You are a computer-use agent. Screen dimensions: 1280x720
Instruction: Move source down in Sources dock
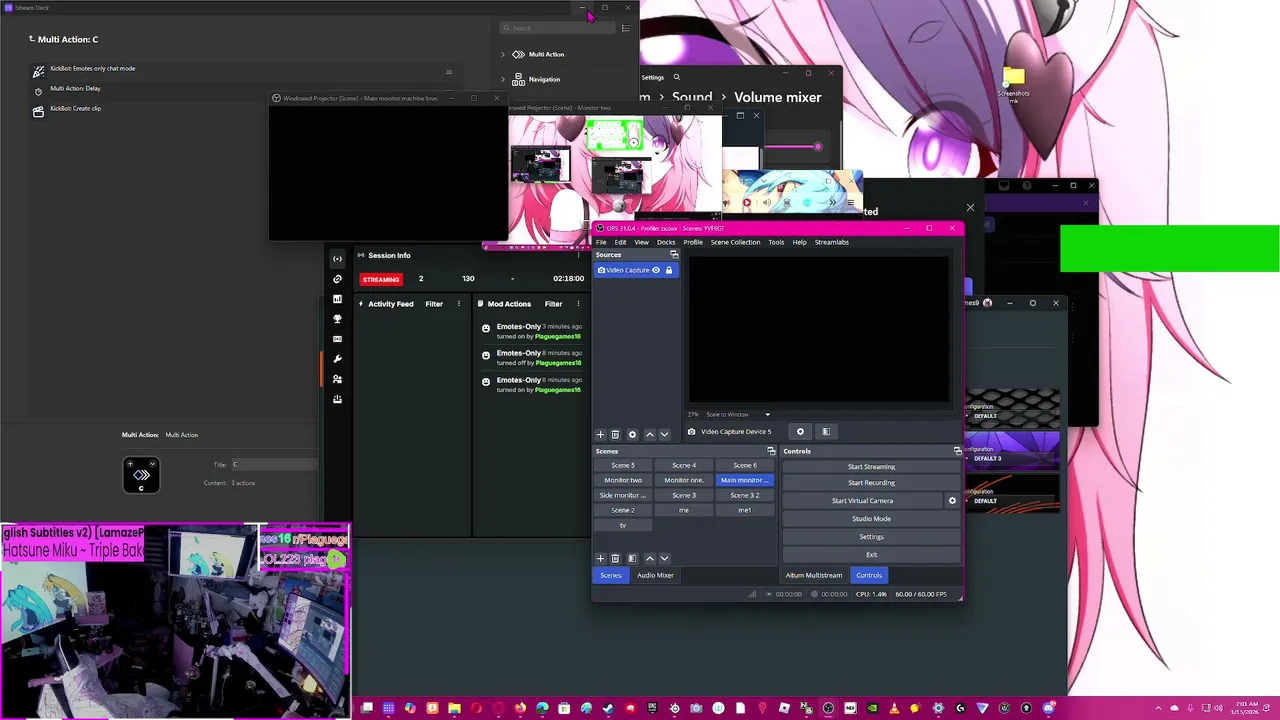point(664,434)
